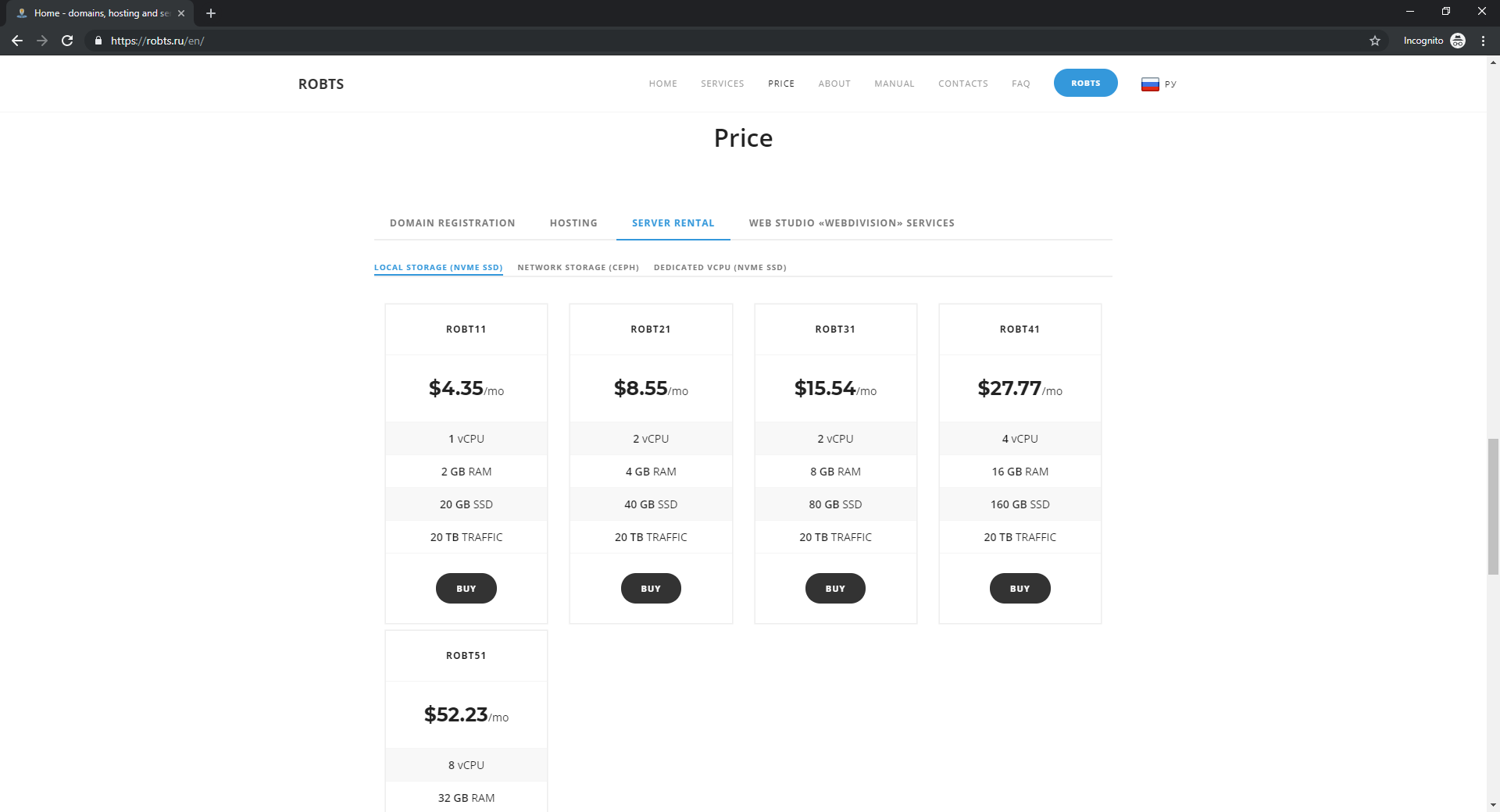Show Dedicated vCPU (NVMe SSD) plans
The width and height of the screenshot is (1500, 812).
pos(720,268)
